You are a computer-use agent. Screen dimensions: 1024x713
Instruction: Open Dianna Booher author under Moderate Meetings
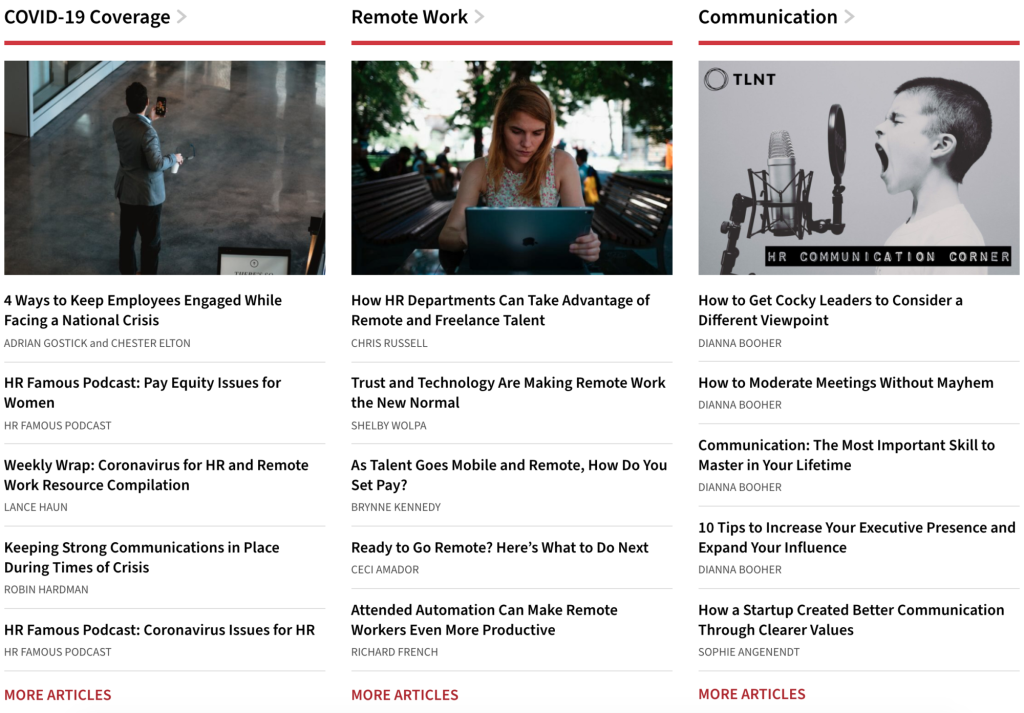pos(740,405)
